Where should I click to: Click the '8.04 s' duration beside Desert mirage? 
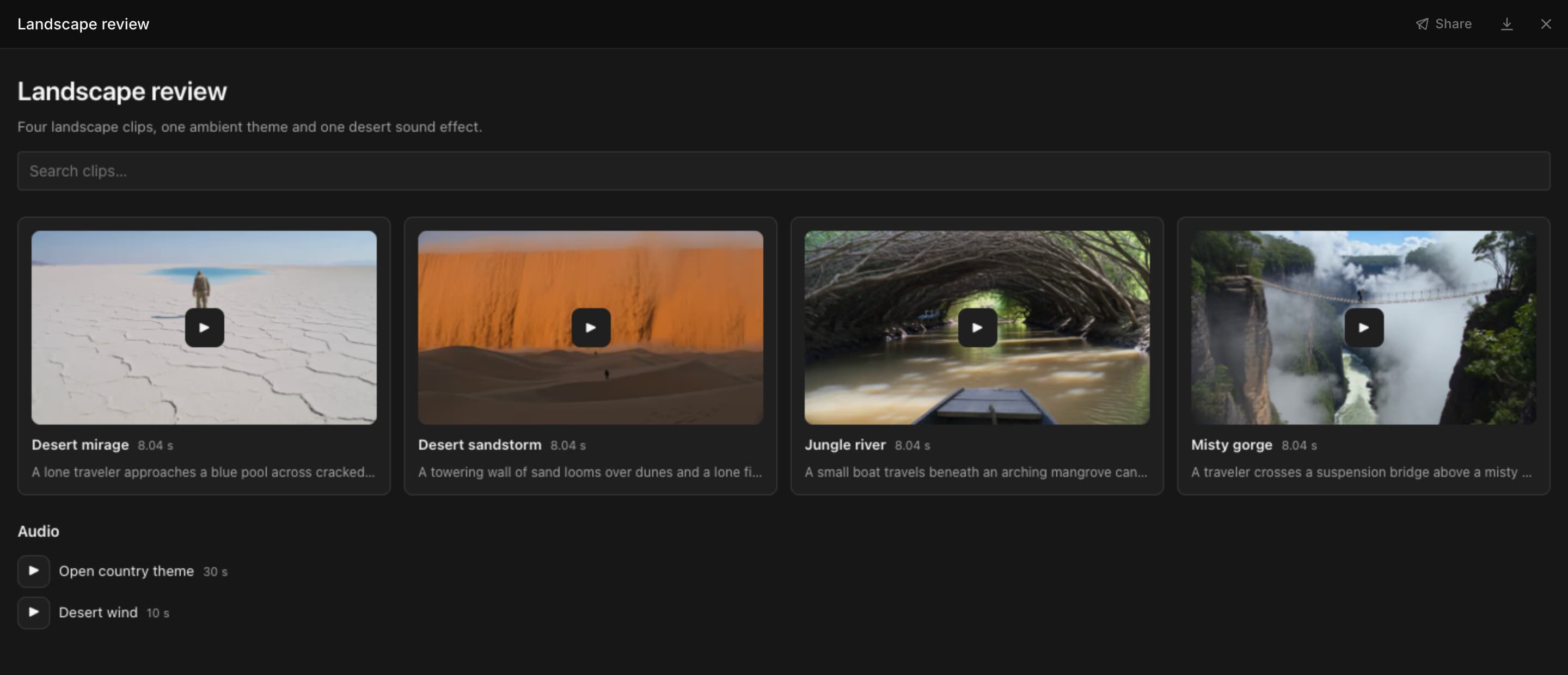point(155,445)
